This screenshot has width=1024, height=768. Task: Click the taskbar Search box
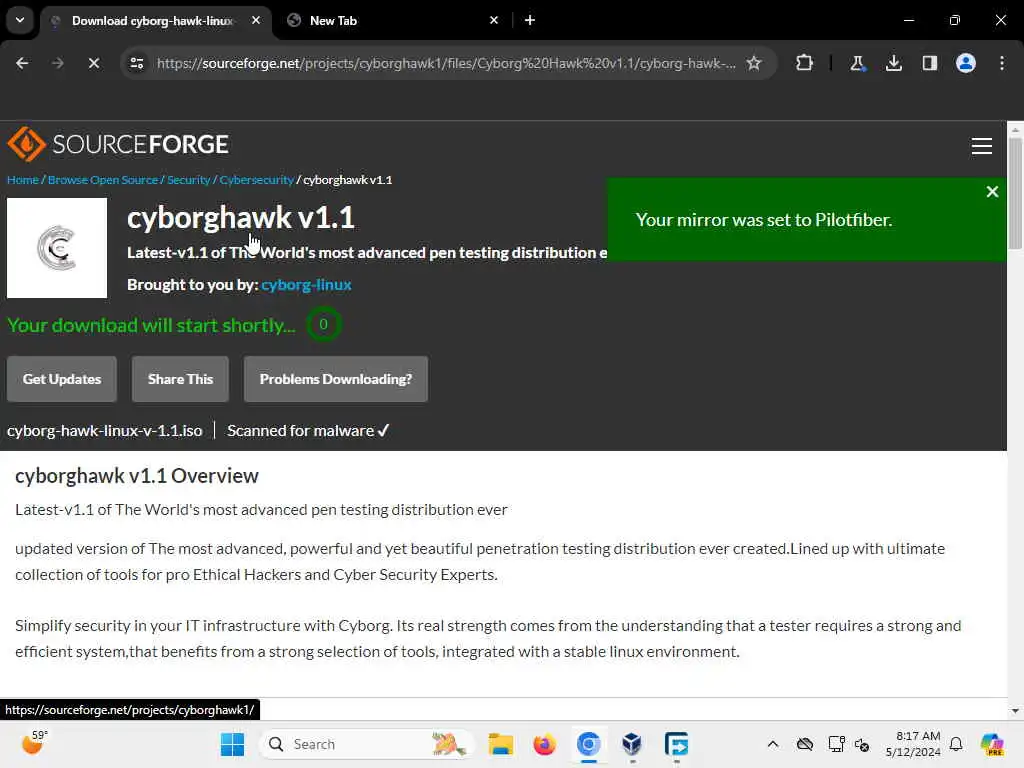(x=367, y=744)
